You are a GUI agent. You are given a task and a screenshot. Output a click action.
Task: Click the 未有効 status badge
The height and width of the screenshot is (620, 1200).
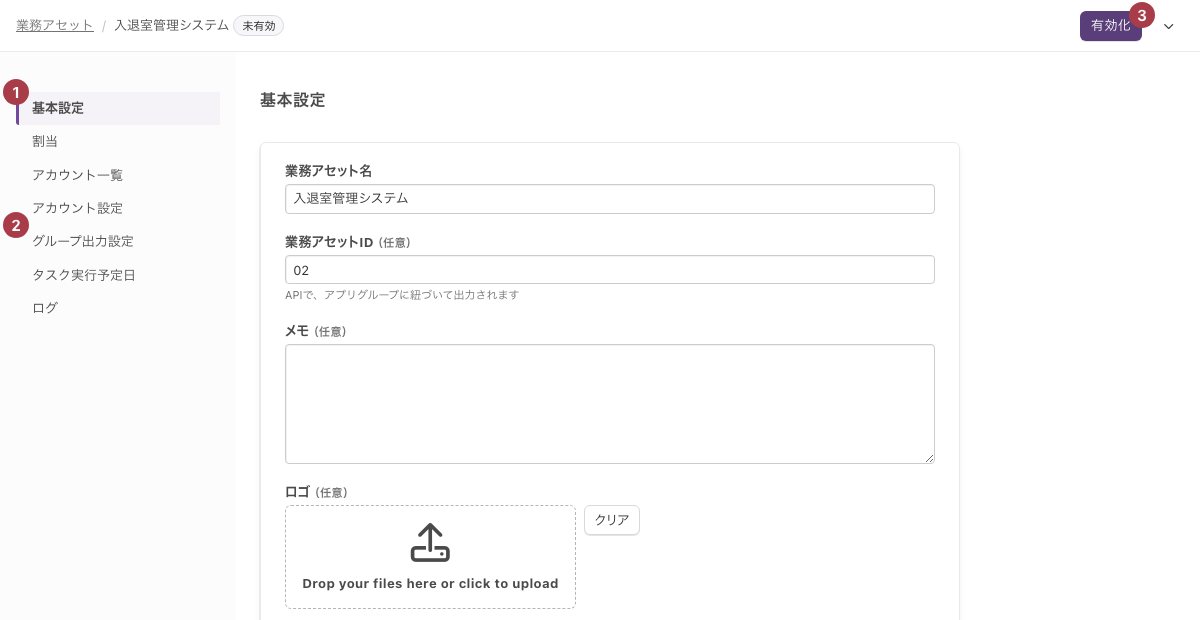[x=259, y=27]
